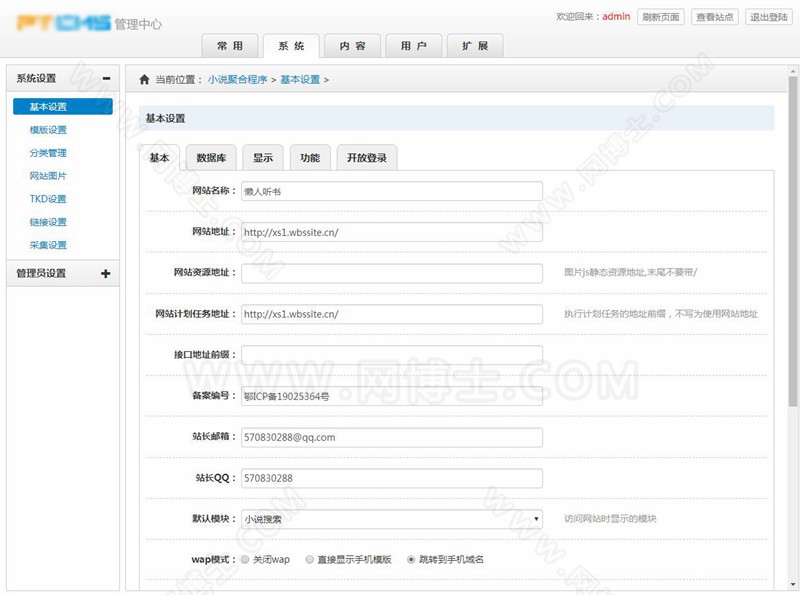Open 链接设置 in the sidebar
The width and height of the screenshot is (800, 595).
48,222
